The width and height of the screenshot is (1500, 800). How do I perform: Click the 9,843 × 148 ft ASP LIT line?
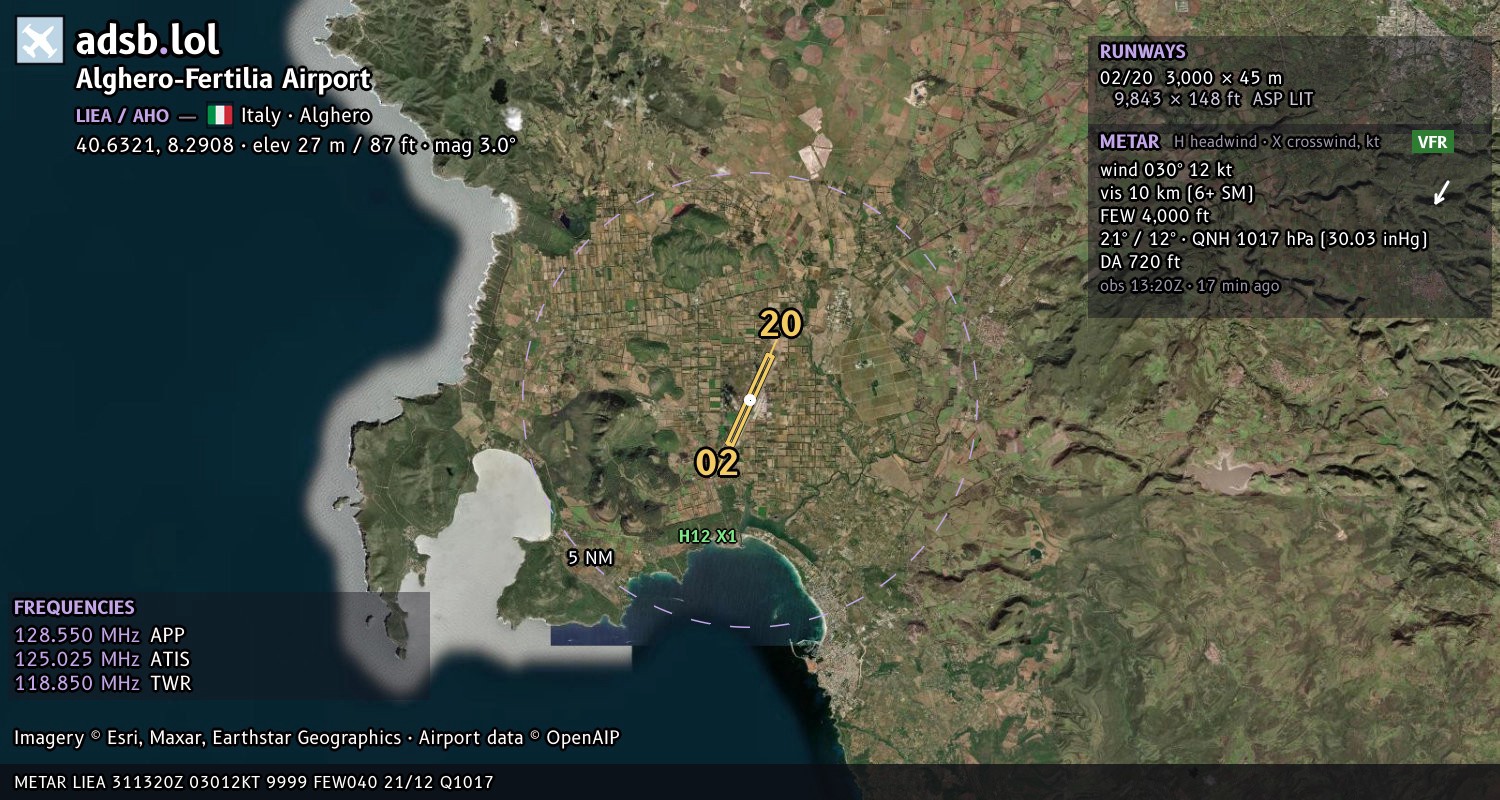point(1213,99)
